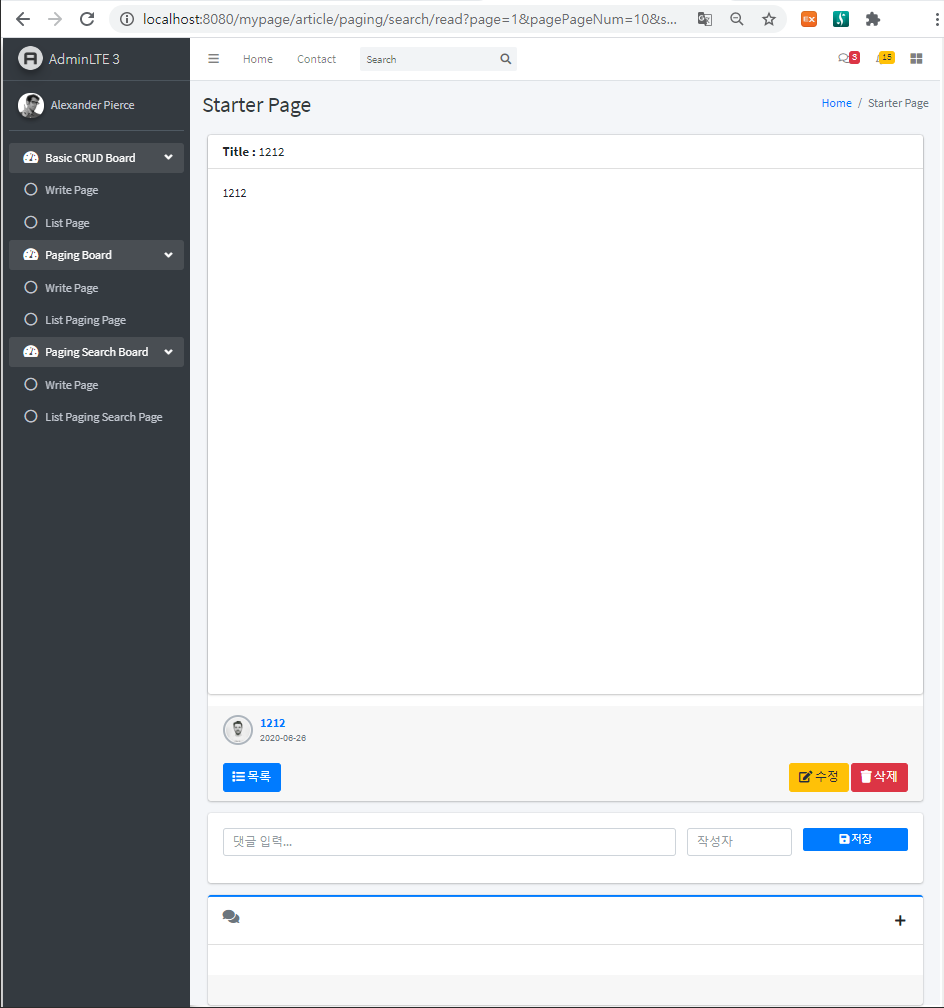Viewport: 944px width, 1008px height.
Task: Click the browser forward arrow
Action: tap(55, 19)
